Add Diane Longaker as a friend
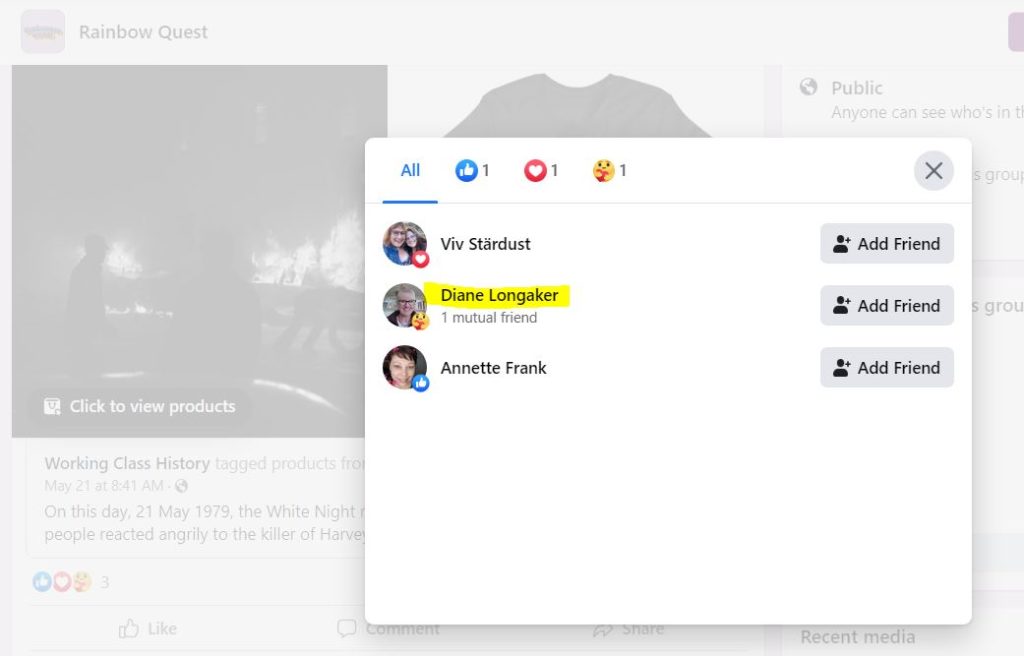This screenshot has height=656, width=1024. [887, 306]
